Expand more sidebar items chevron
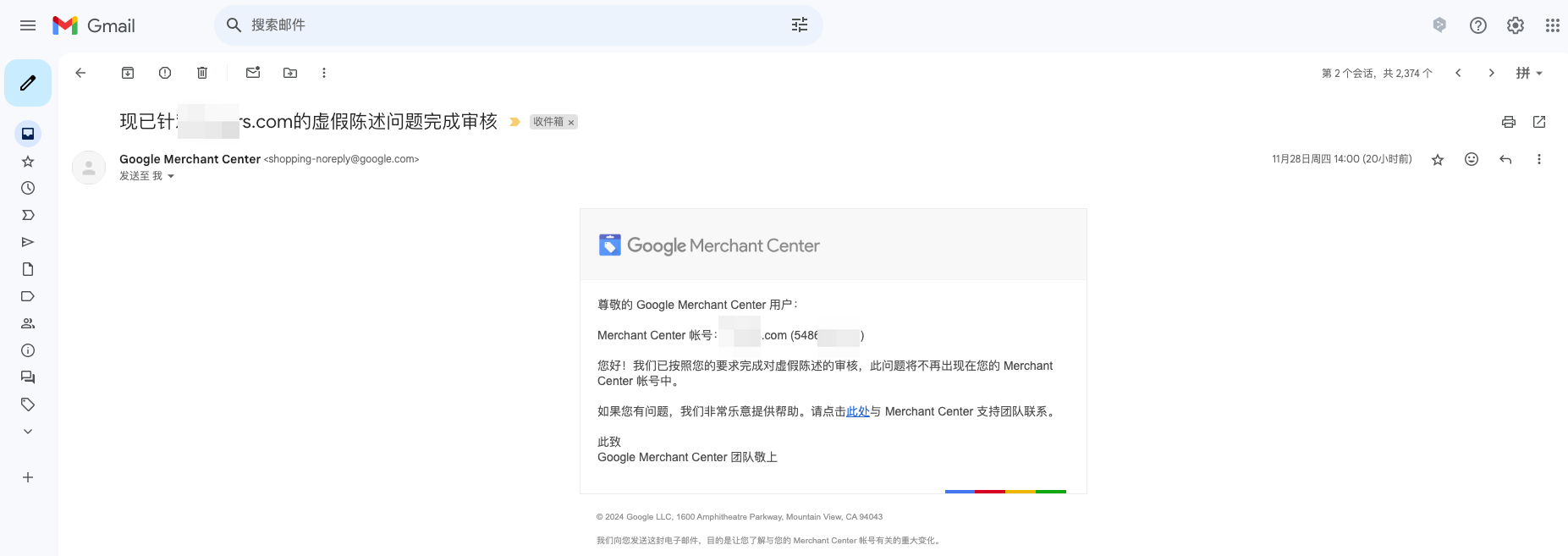The image size is (1568, 556). coord(28,432)
